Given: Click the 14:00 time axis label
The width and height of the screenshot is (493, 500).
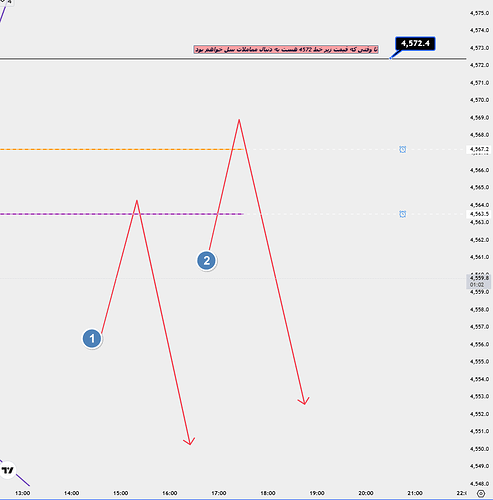Looking at the screenshot, I should (x=72, y=493).
